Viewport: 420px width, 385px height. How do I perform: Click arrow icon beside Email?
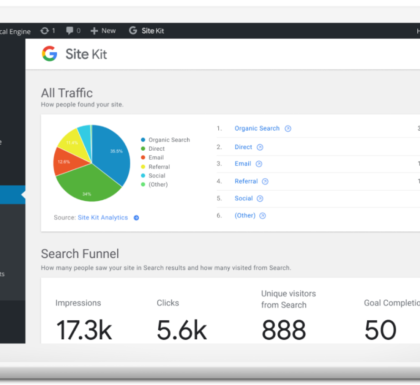pos(259,164)
